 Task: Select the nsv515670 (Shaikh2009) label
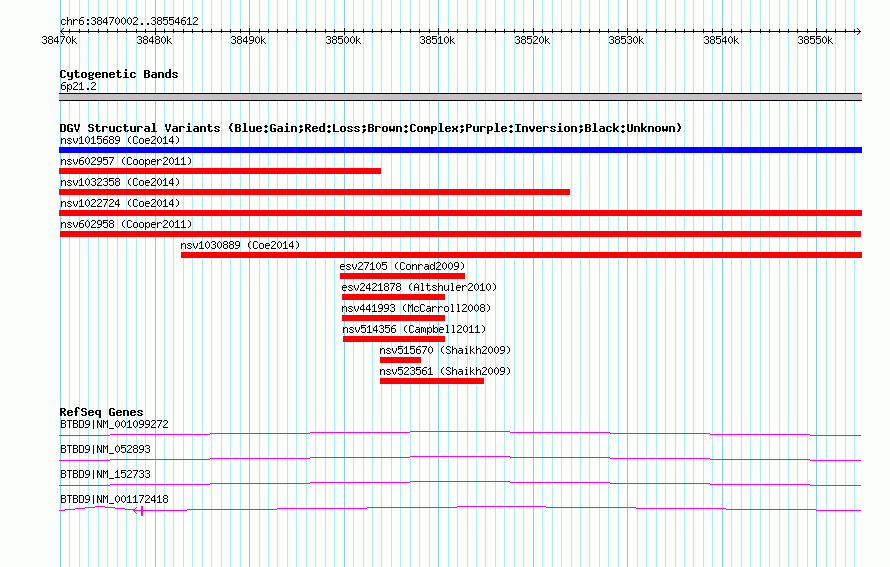coord(446,350)
